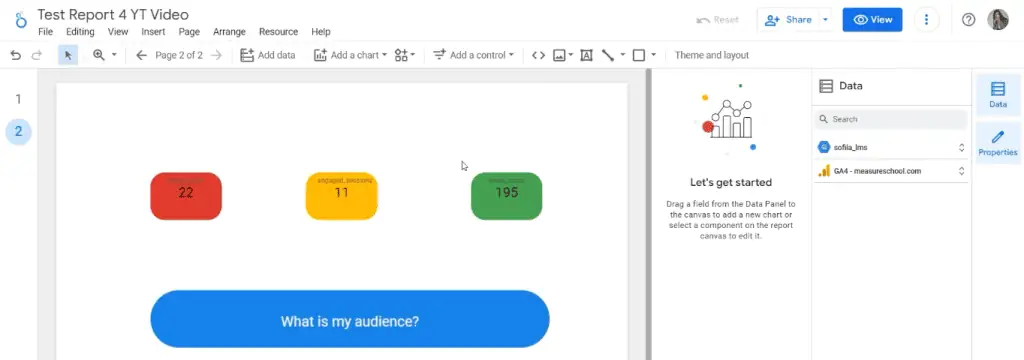Open the Properties tab on the side rail
1024x360 pixels.
tap(998, 143)
